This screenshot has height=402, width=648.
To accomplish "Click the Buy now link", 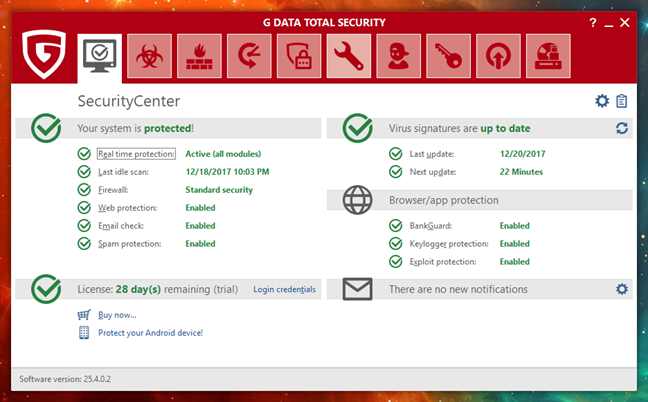I will coord(117,314).
